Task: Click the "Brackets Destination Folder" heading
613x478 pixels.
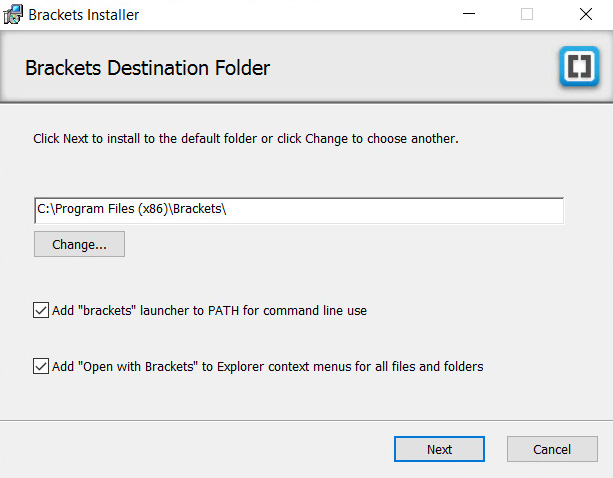Action: [x=147, y=68]
